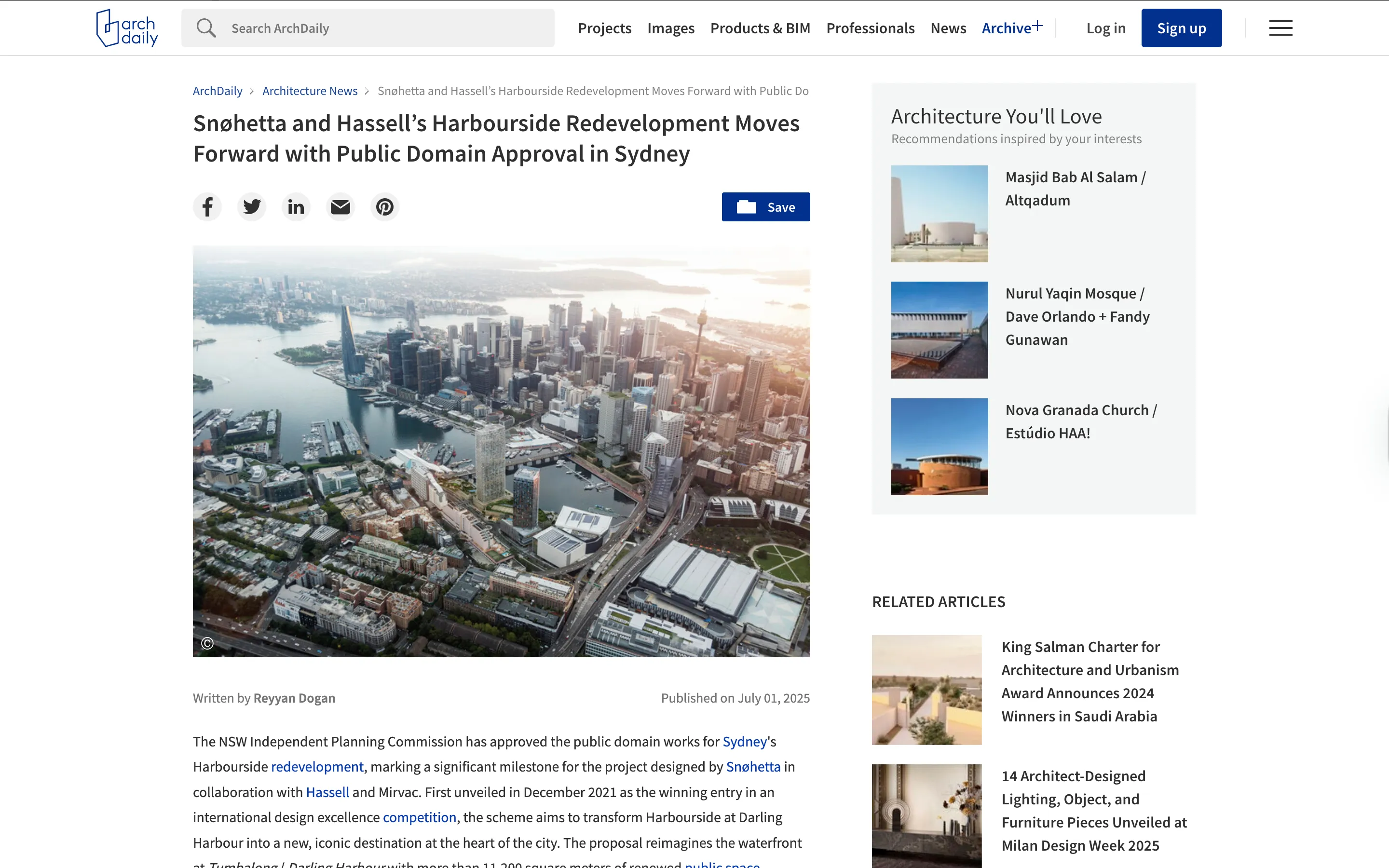Focus the Search ArchDaily field
The width and height of the screenshot is (1389, 868).
coord(368,28)
